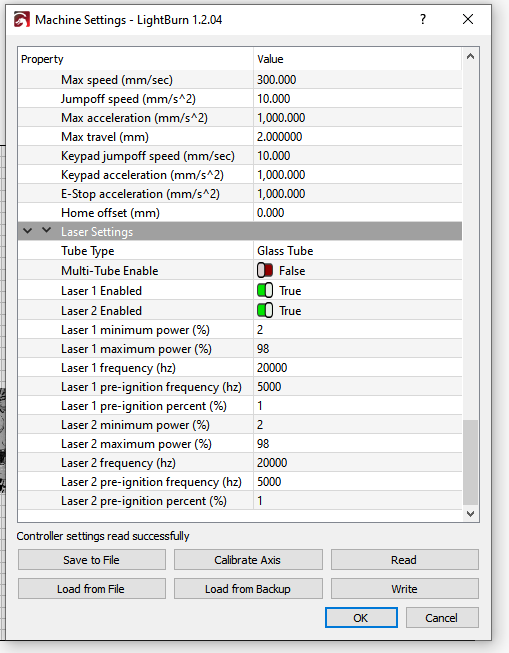Toggle the Multi-Tube Enable switch
Image resolution: width=509 pixels, height=653 pixels.
point(265,270)
